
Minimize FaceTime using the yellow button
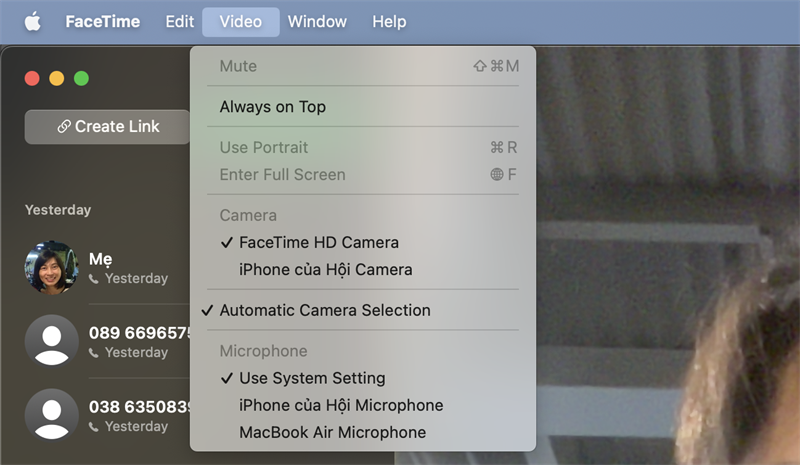tap(57, 78)
